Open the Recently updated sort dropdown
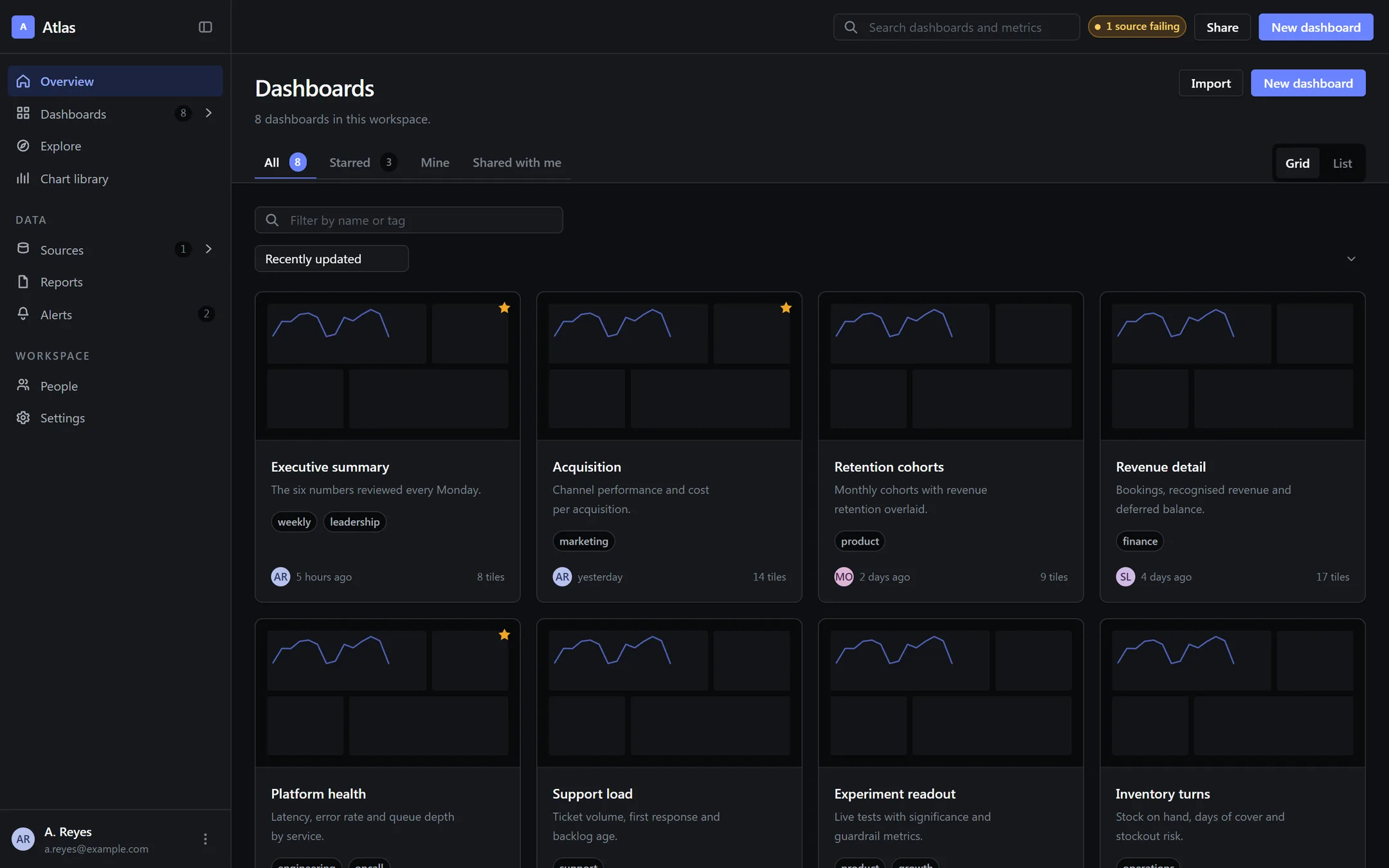 pos(332,258)
